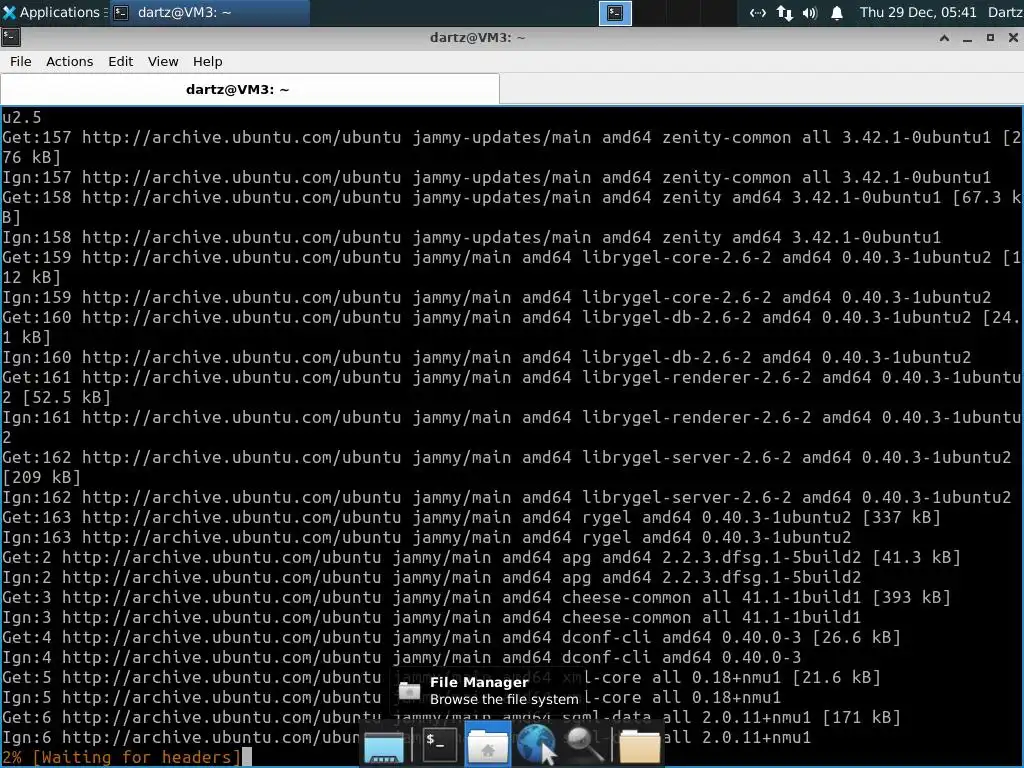Click the 'u2.5' line at top
The image size is (1024, 768).
[22, 118]
